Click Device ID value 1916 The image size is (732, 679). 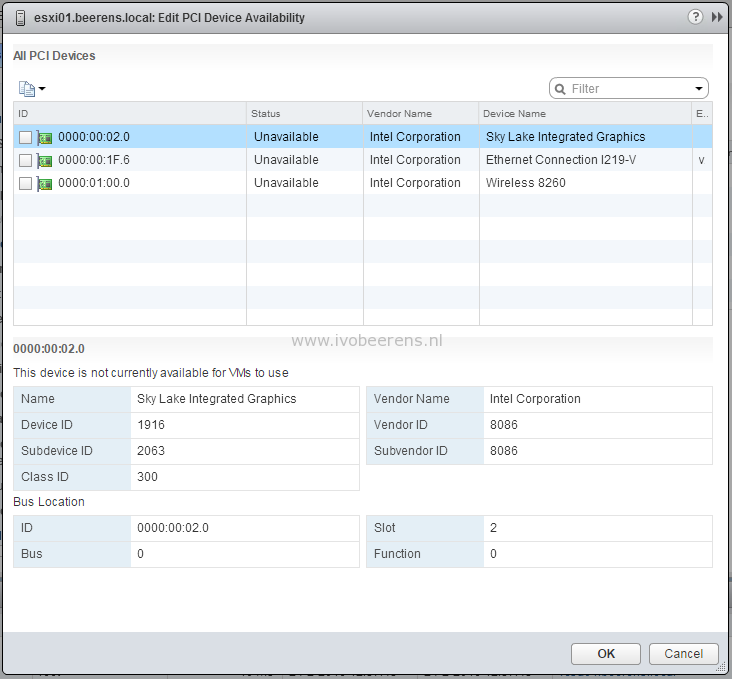(151, 424)
